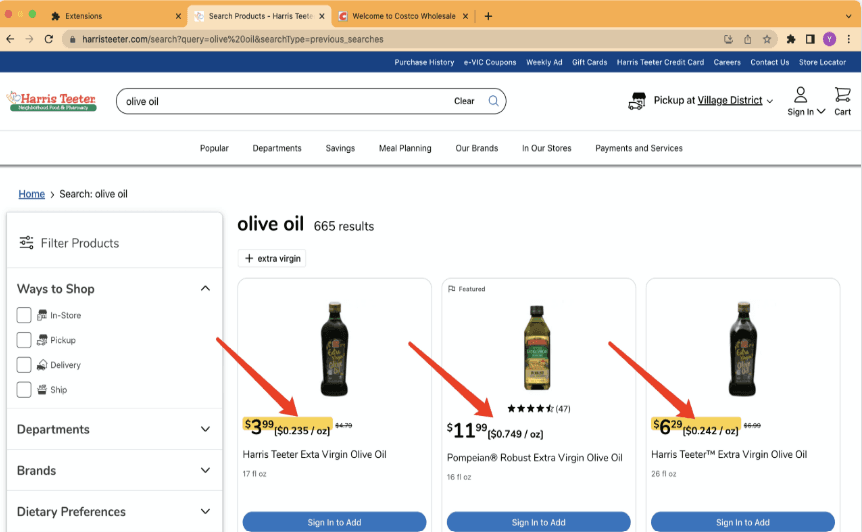Open the Meal Planning menu

(x=405, y=148)
